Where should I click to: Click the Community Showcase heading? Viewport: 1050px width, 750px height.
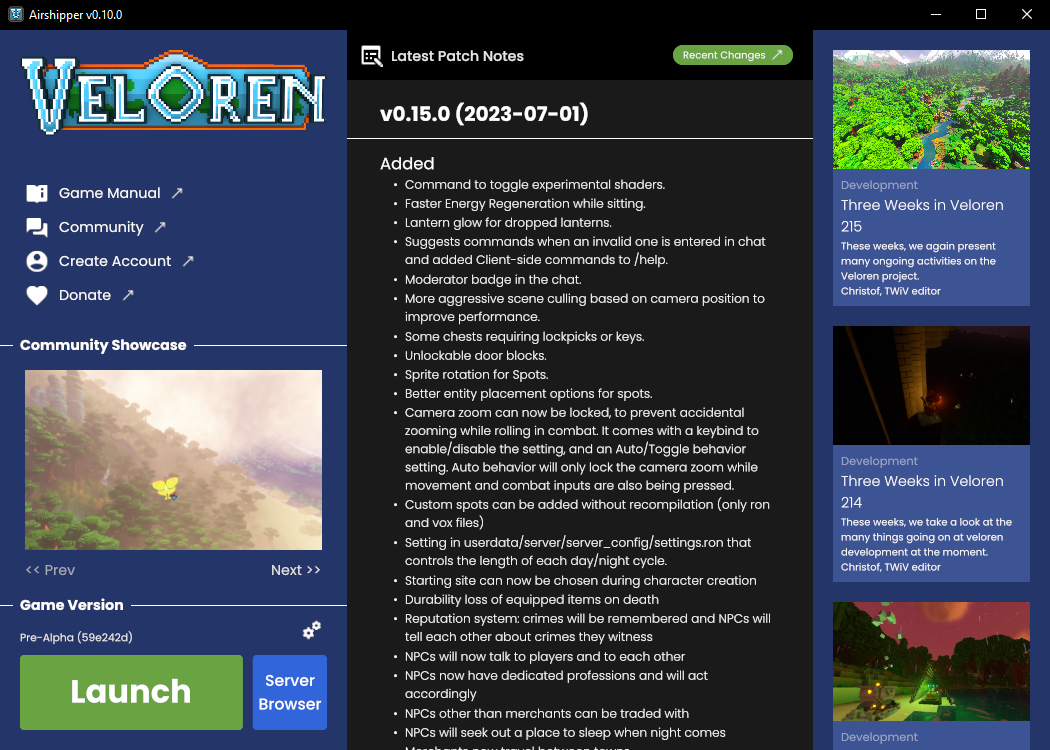point(103,345)
